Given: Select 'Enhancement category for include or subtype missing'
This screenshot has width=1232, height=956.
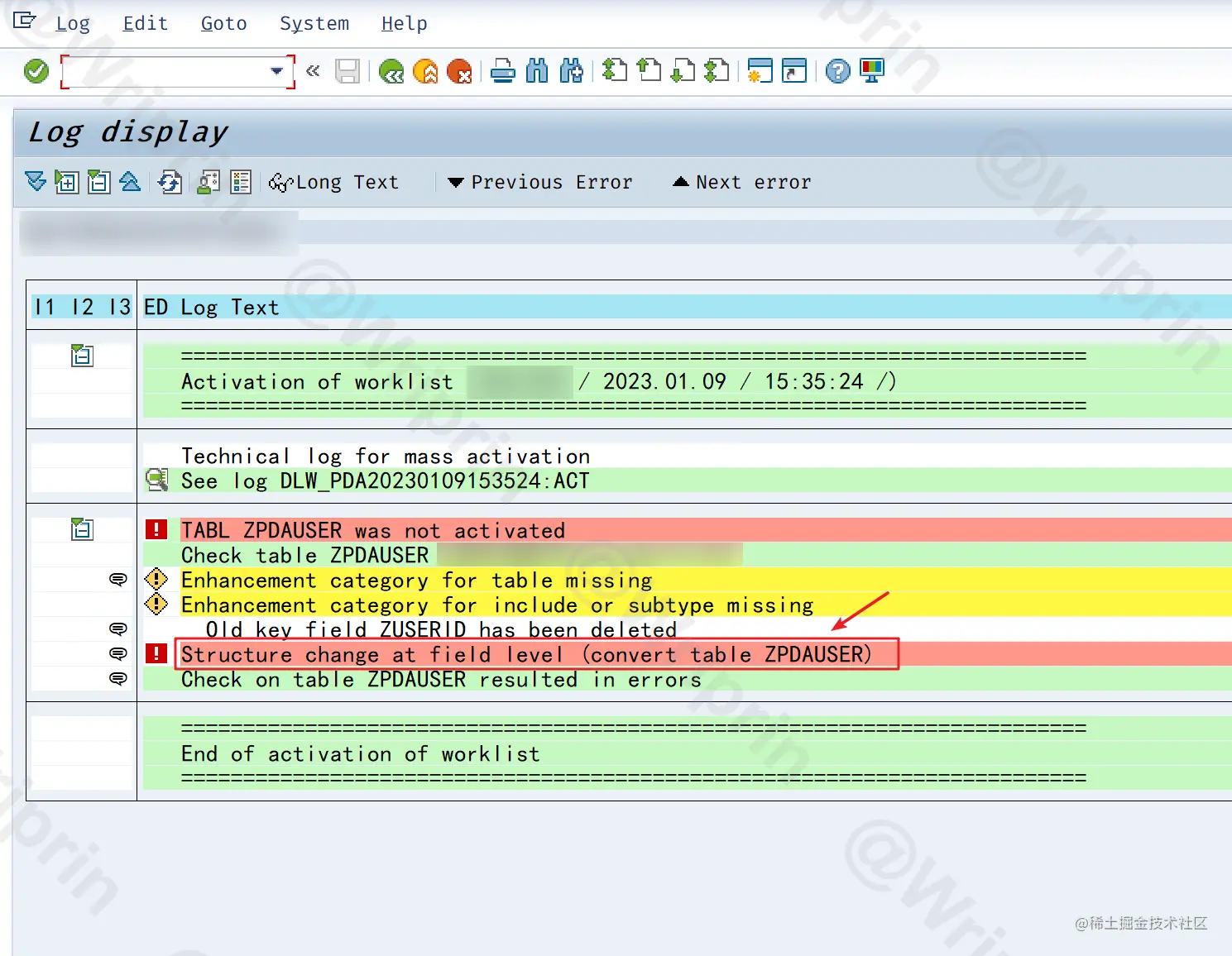Looking at the screenshot, I should tap(497, 605).
